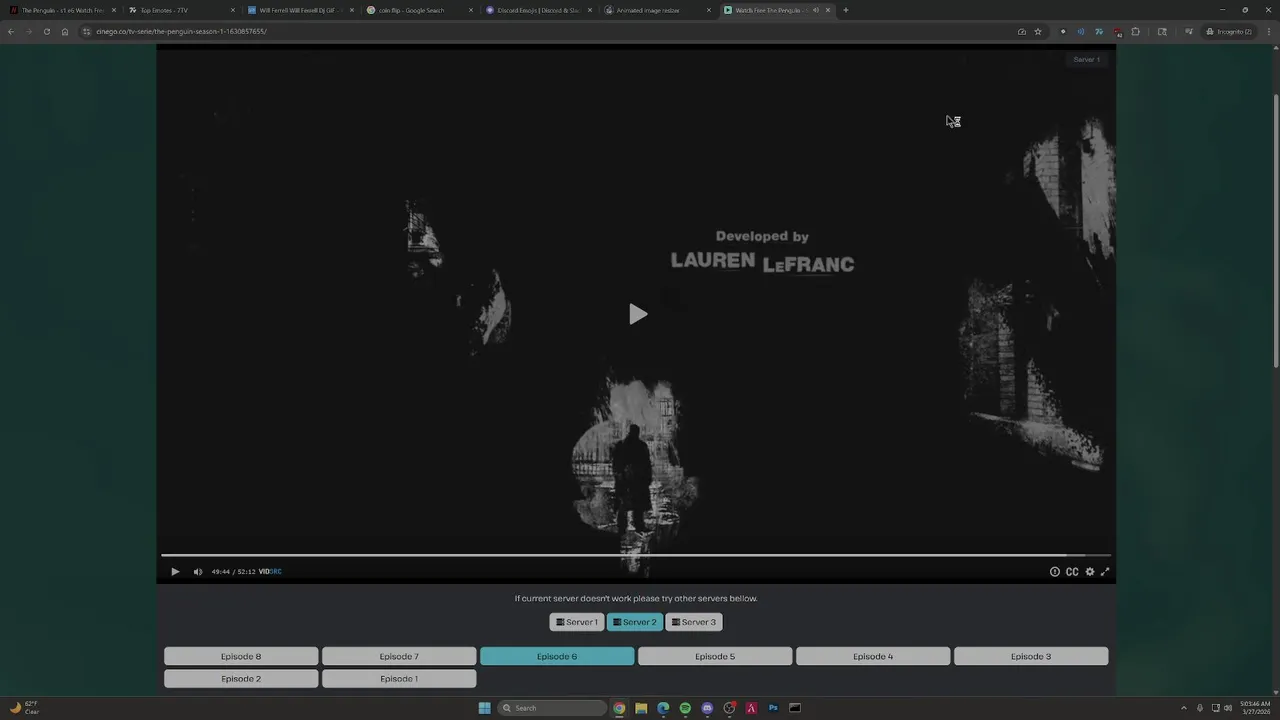Screen dimensions: 1280x720
Task: Seek on the video progress bar
Action: (x=636, y=555)
